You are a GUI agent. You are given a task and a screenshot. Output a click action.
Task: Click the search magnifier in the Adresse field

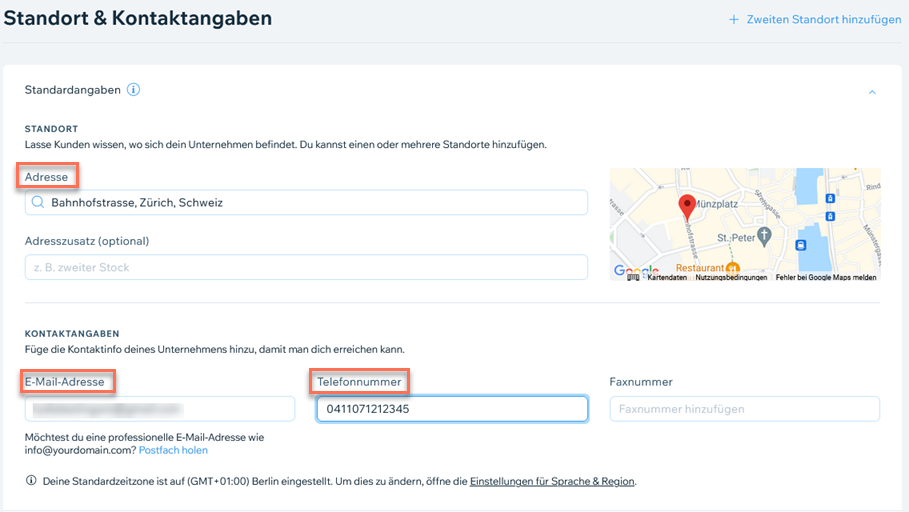tap(38, 202)
